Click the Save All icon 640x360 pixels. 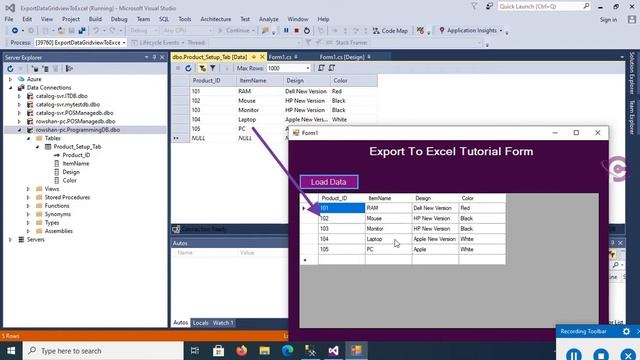pos(82,31)
